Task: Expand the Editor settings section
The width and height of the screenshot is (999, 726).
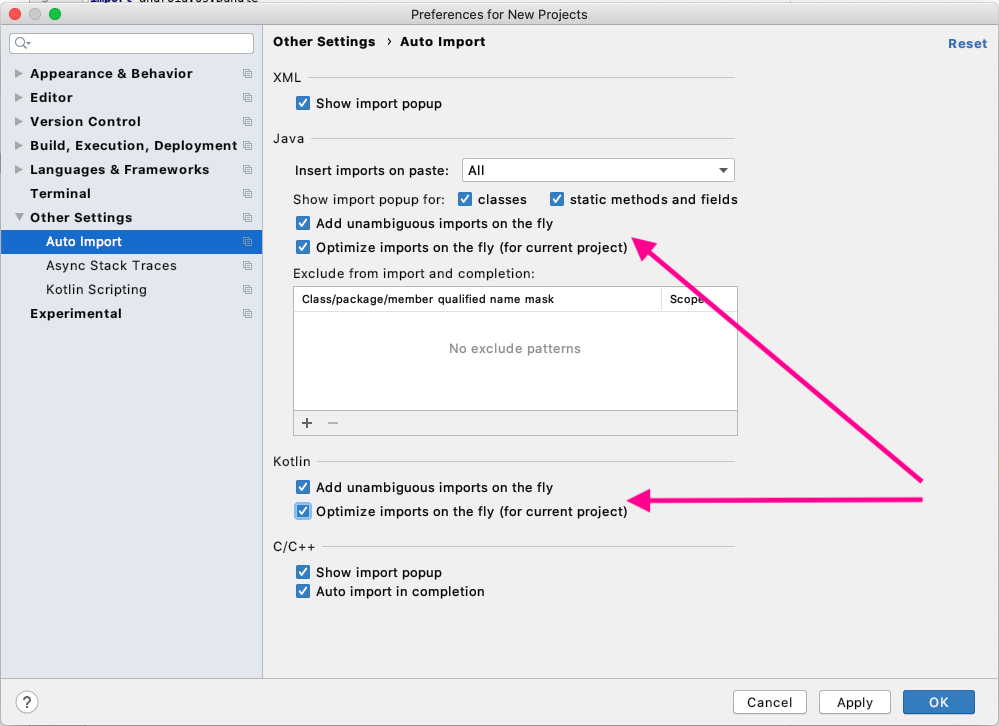Action: click(19, 98)
